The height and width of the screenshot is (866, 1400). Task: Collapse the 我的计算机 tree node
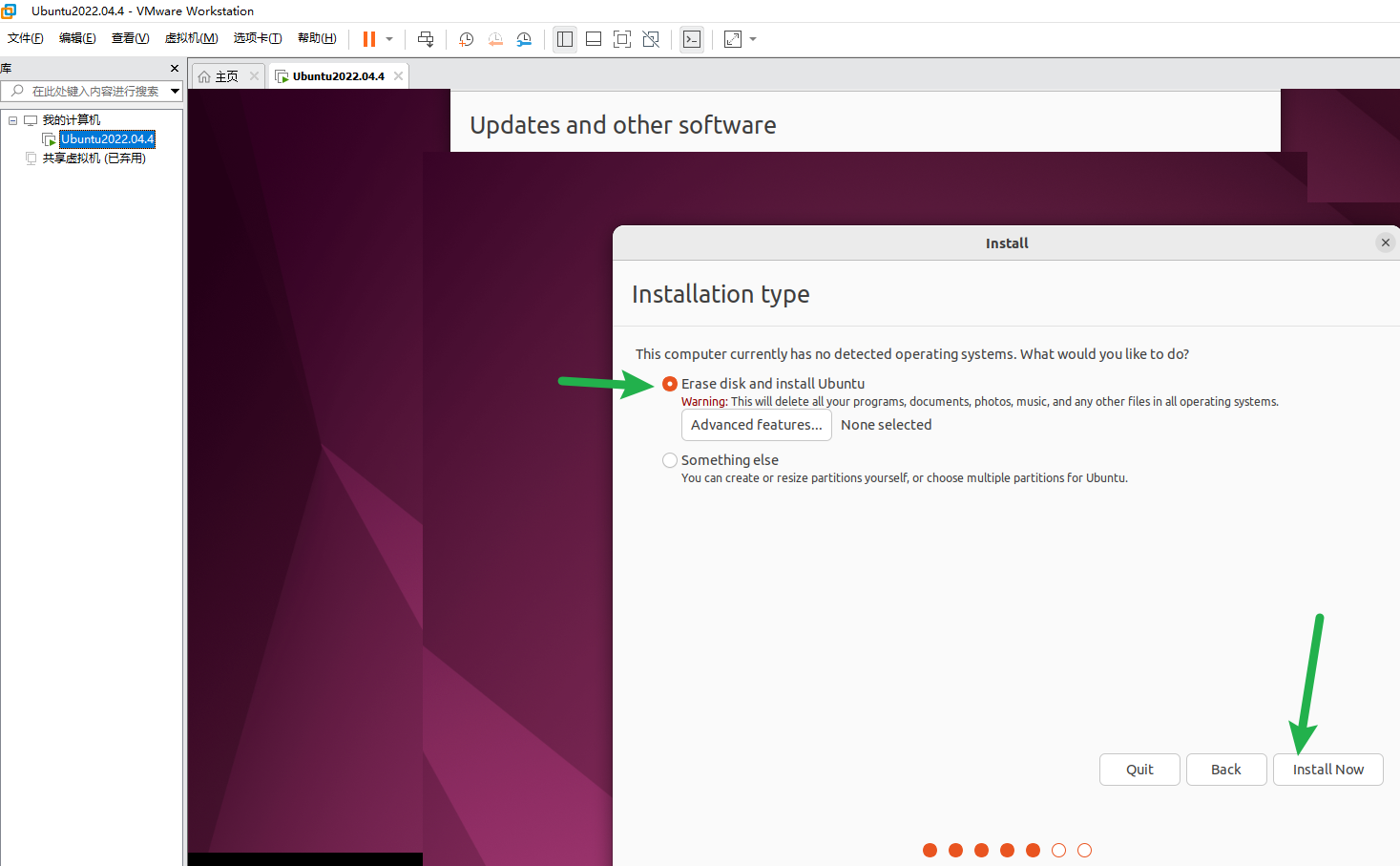click(12, 120)
